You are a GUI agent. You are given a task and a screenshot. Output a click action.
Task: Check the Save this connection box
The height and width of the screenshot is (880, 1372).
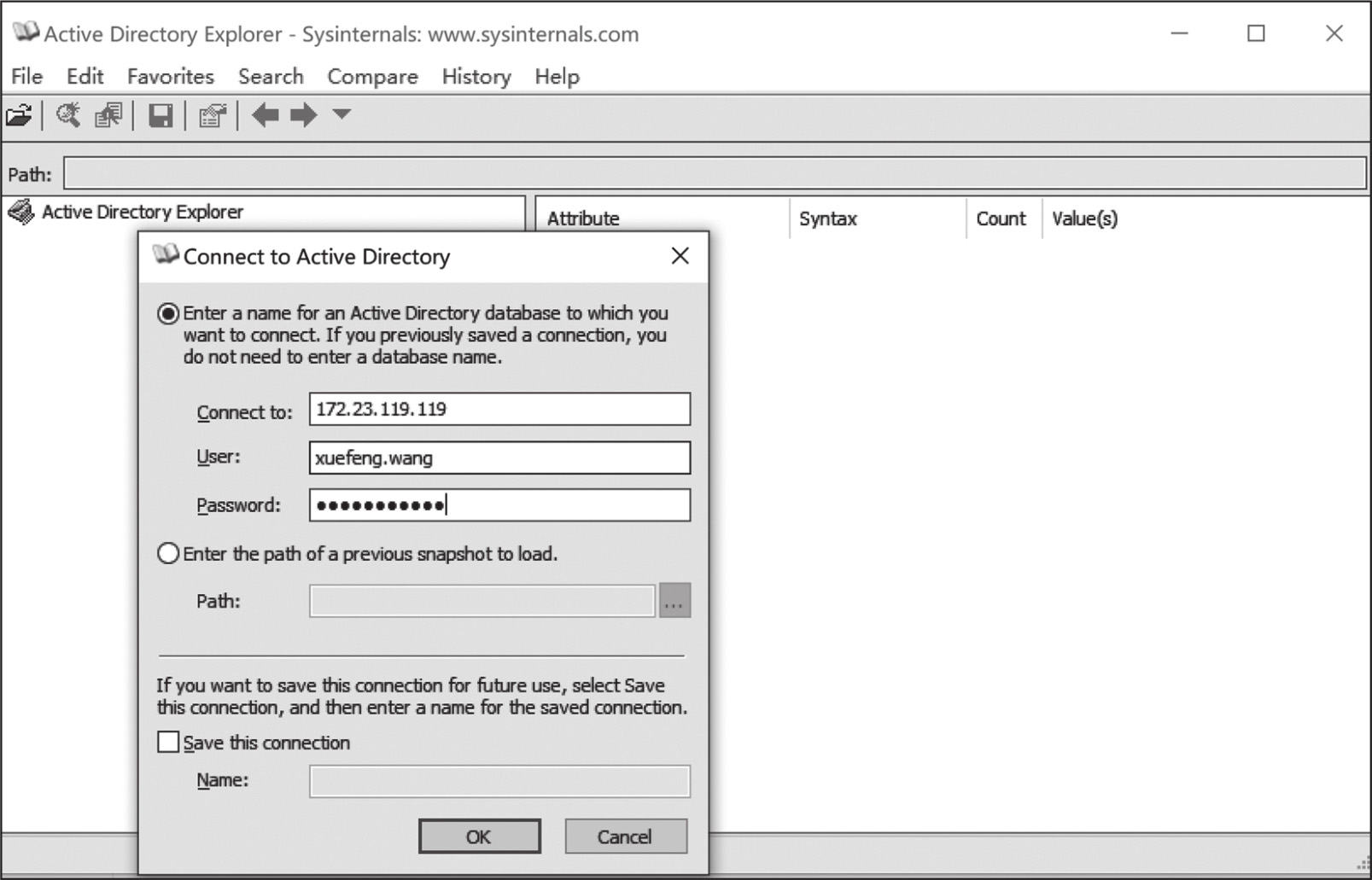[168, 742]
